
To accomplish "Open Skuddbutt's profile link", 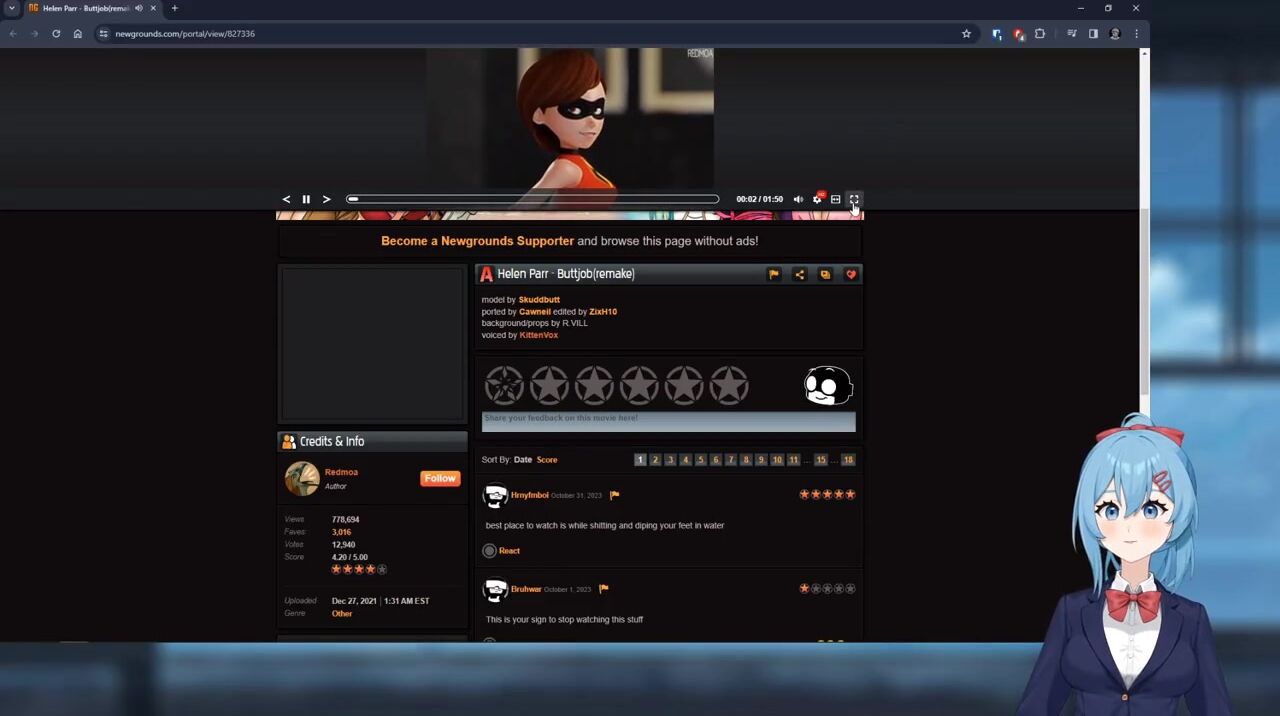I will click(539, 300).
